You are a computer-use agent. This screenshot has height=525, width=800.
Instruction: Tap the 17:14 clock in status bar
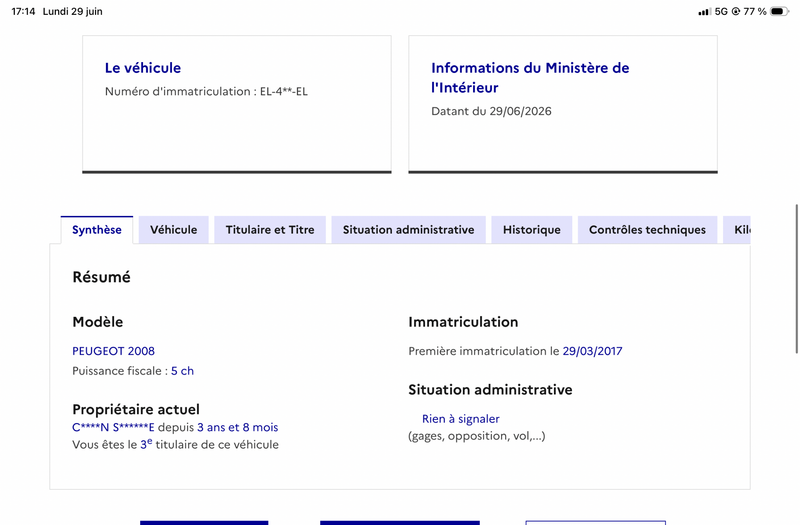tap(23, 11)
